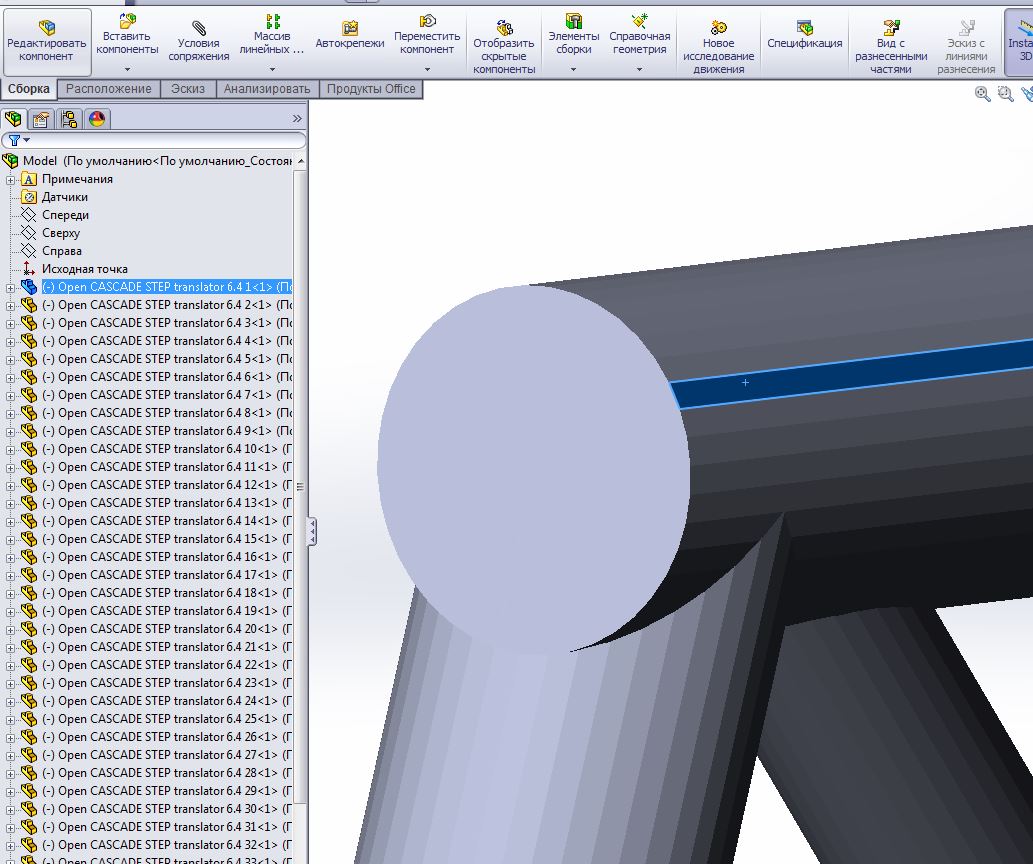Expand the Примечания (Annotations) folder in the tree

pos(12,179)
